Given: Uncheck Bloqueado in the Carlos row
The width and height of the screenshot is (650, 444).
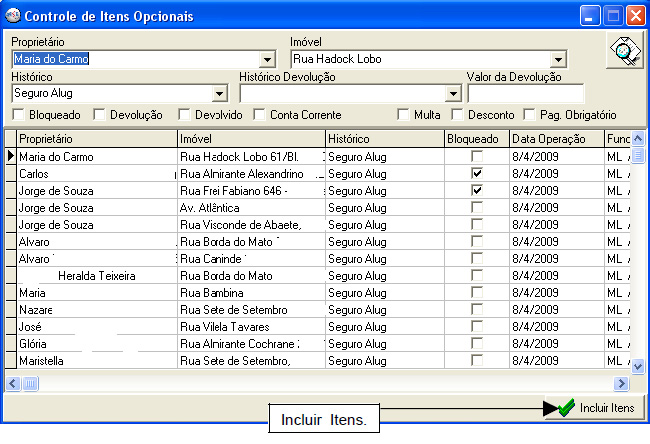Looking at the screenshot, I should (x=477, y=173).
